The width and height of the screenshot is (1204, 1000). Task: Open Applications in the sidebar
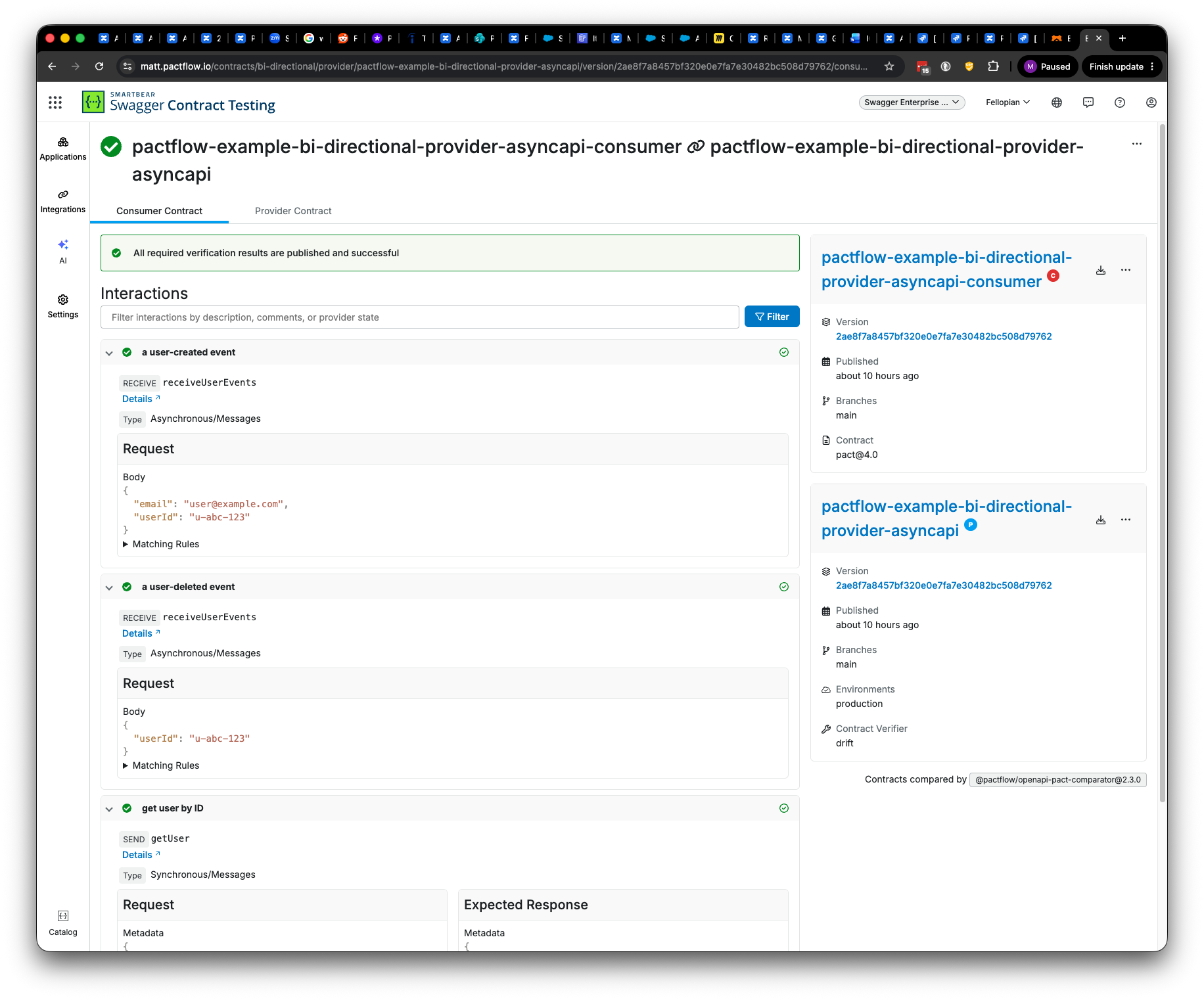[63, 148]
